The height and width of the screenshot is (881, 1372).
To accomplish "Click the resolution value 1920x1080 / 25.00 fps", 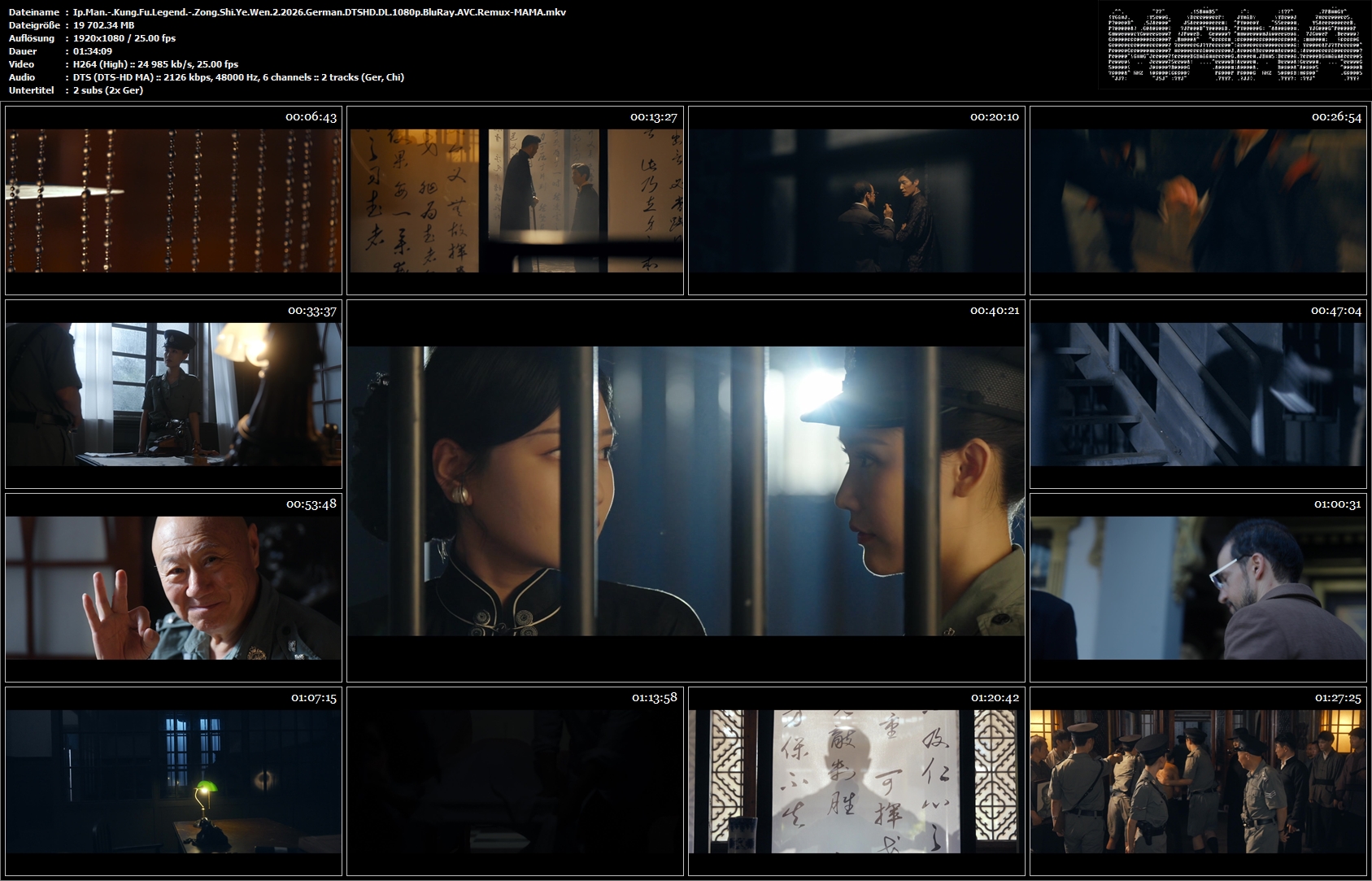I will (124, 38).
